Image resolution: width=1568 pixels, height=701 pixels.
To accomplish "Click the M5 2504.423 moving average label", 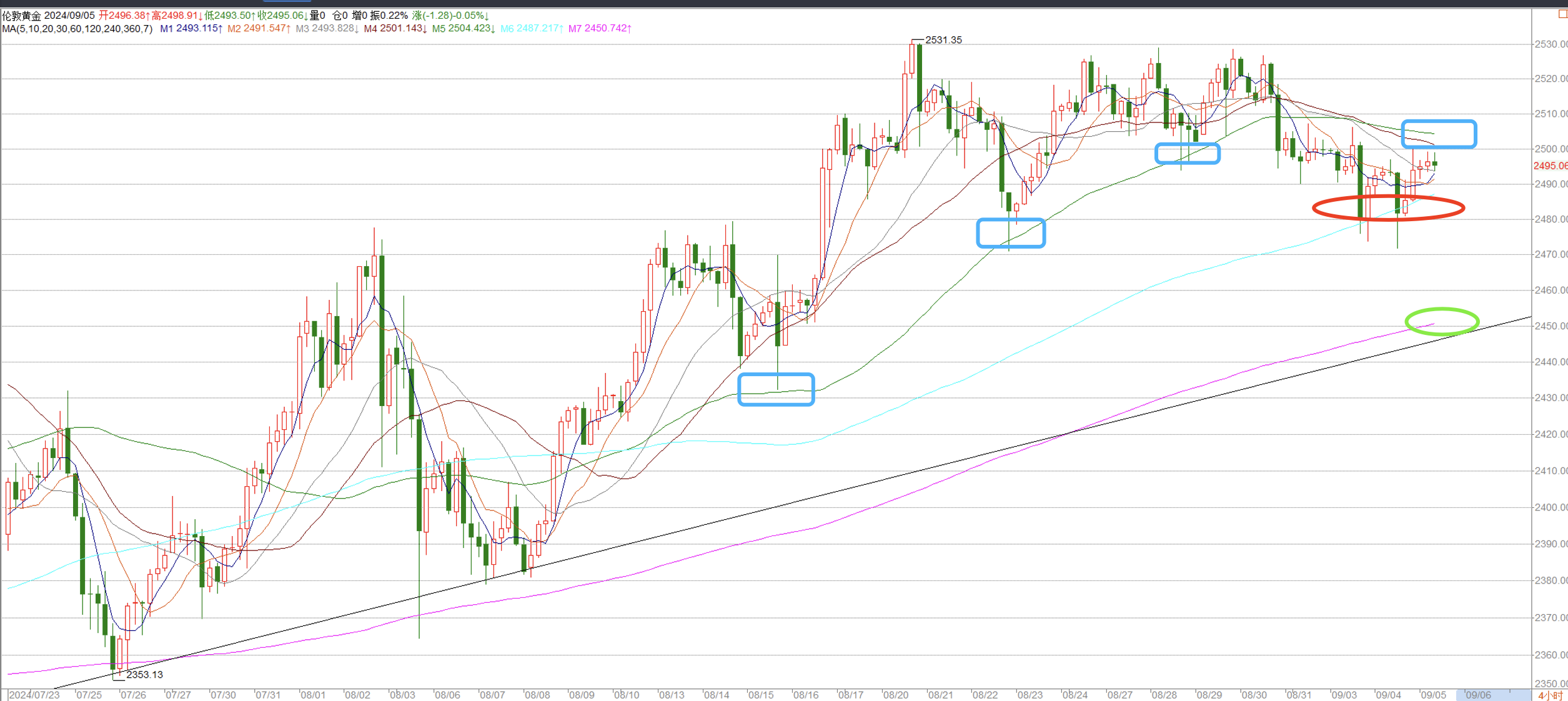I will [464, 29].
